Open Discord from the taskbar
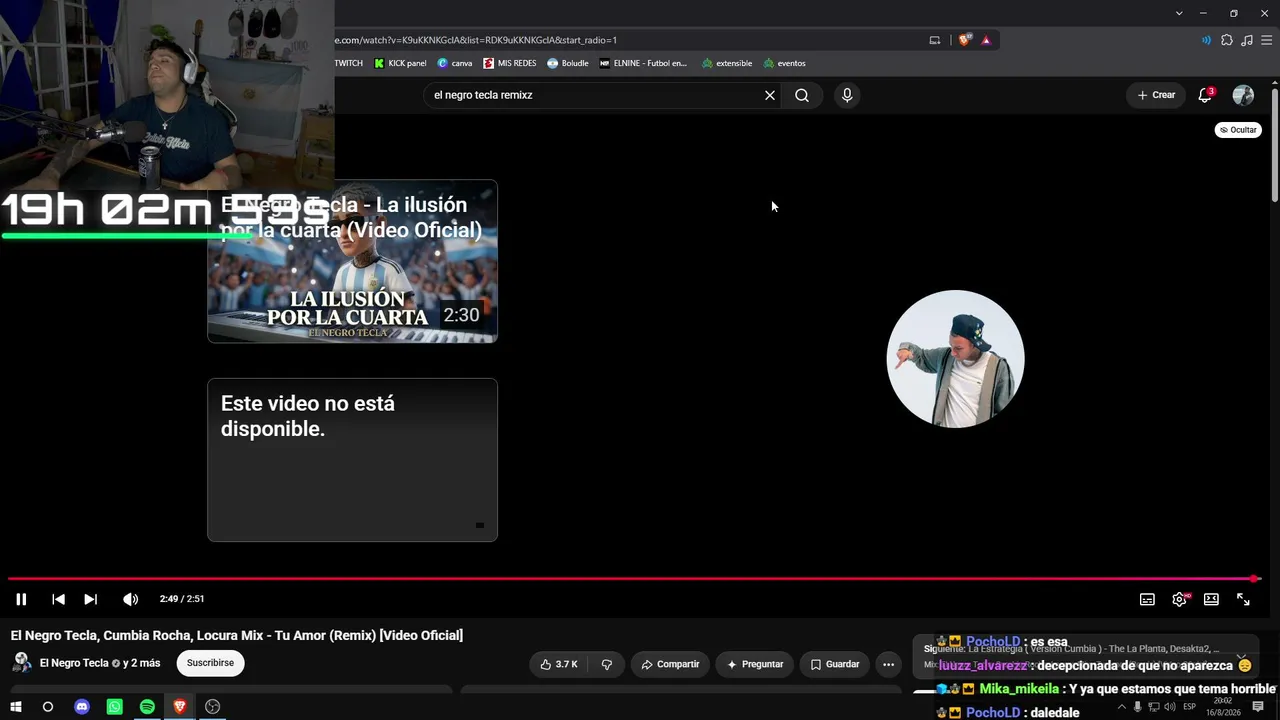This screenshot has width=1280, height=720. tap(82, 707)
